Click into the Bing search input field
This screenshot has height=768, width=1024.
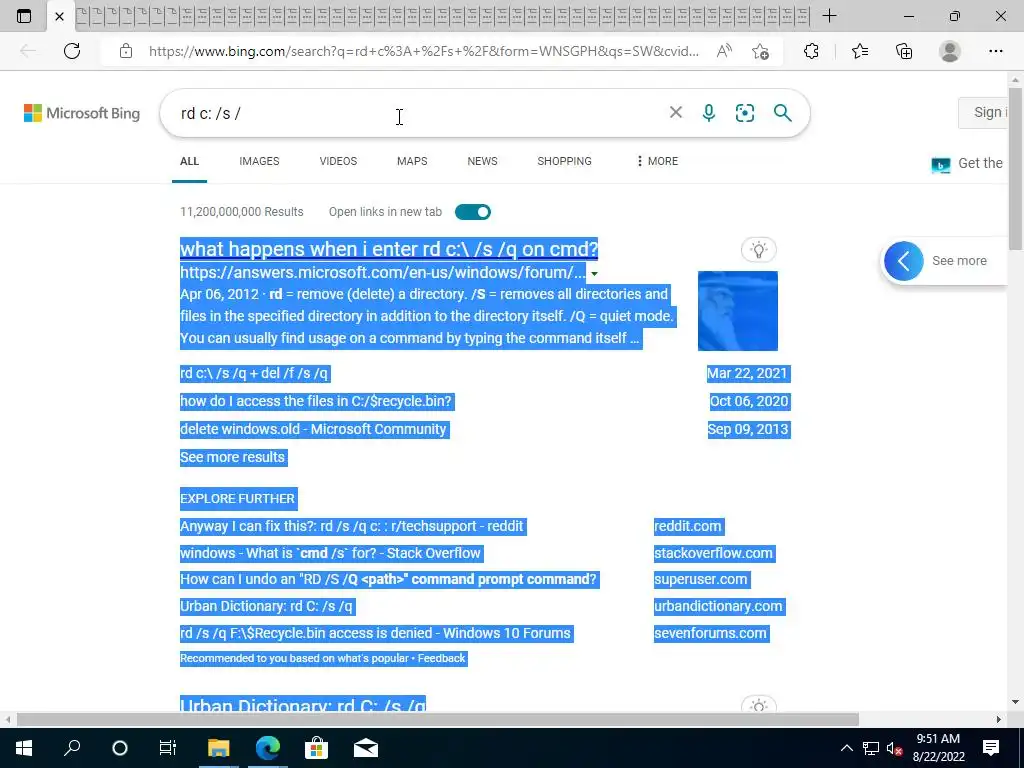[418, 113]
